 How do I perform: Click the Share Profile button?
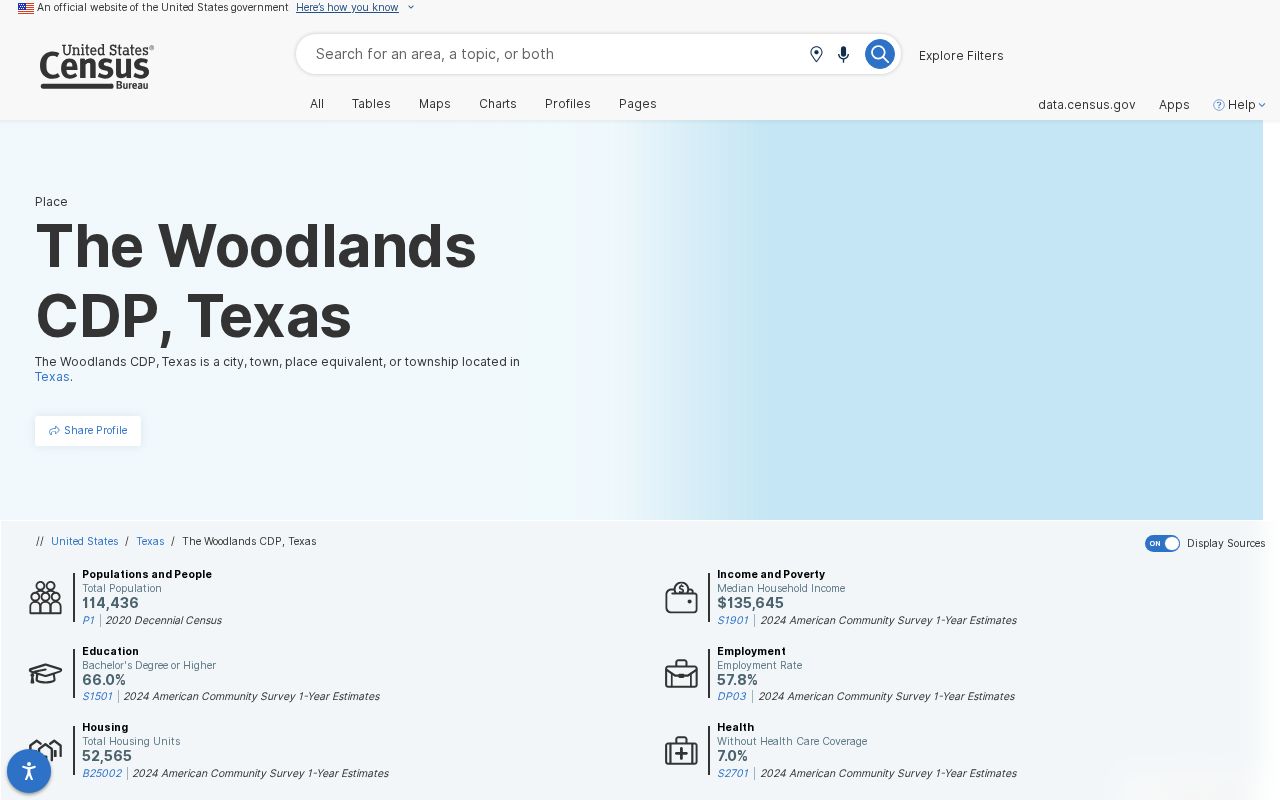(88, 431)
